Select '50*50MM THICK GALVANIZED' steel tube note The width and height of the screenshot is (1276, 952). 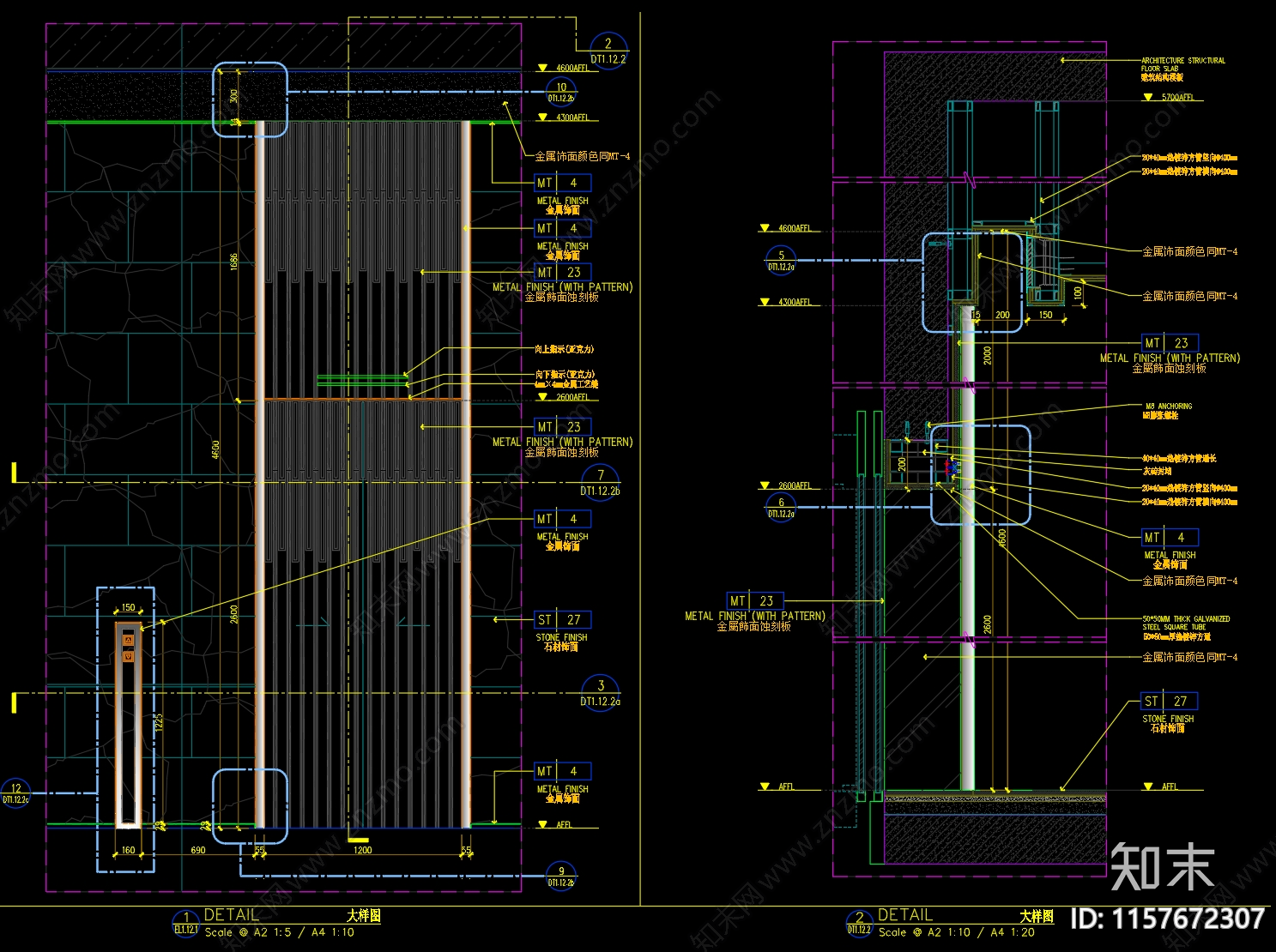pyautogui.click(x=1186, y=622)
